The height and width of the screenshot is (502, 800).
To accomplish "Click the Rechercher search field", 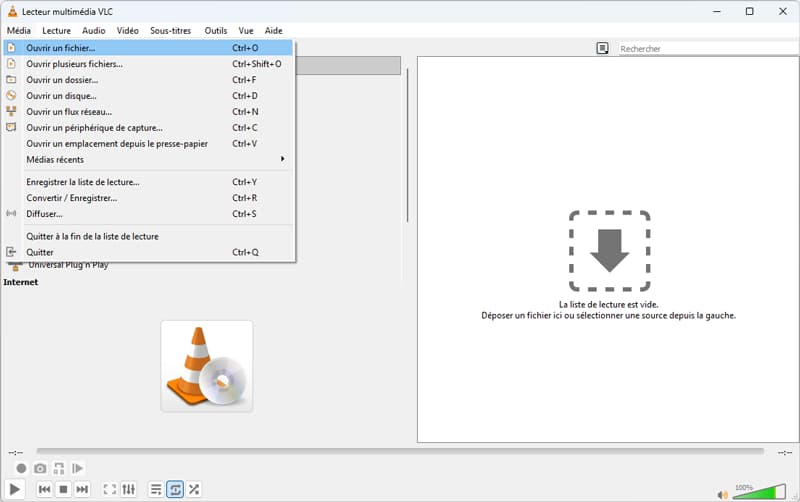I will [x=708, y=48].
